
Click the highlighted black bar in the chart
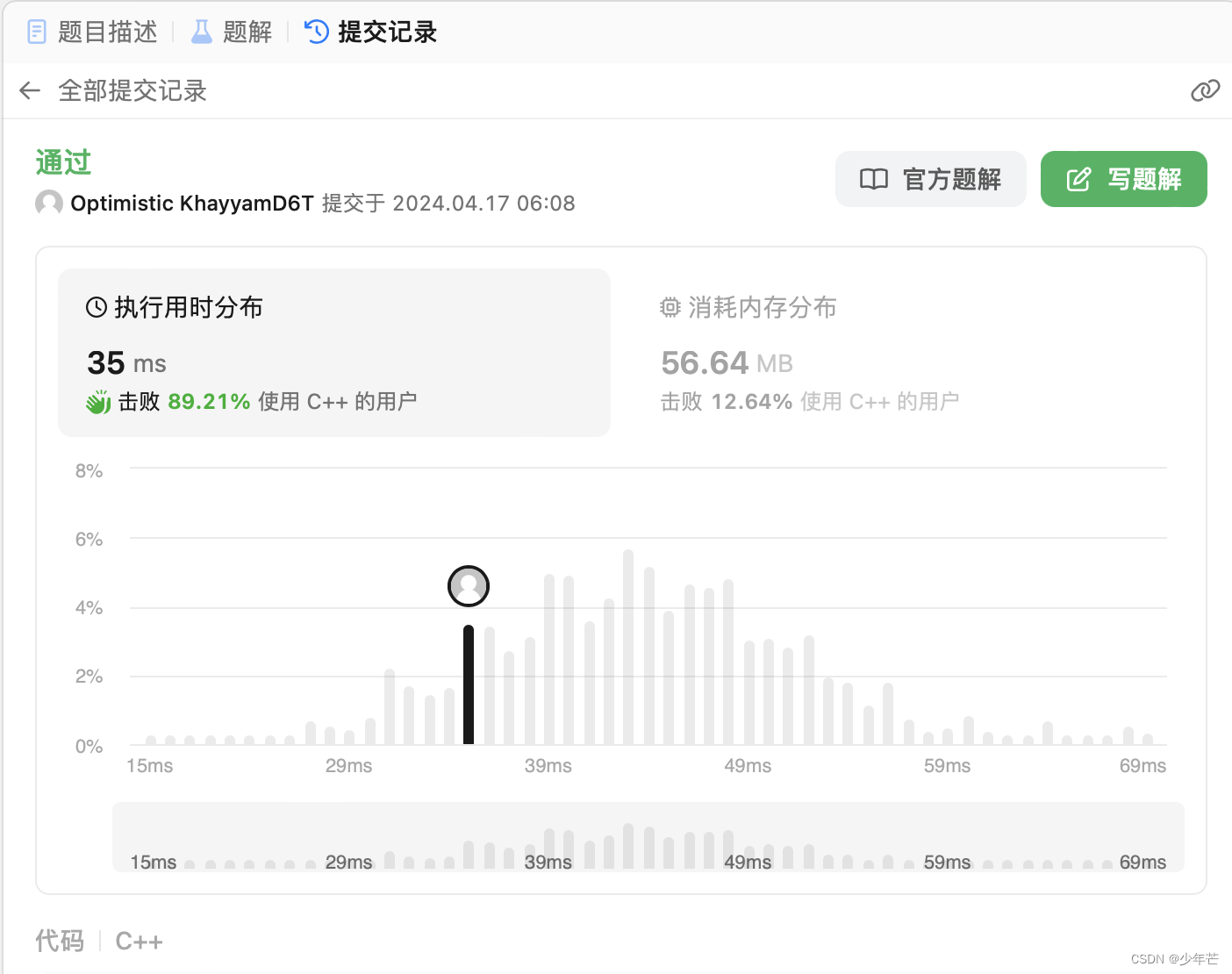click(x=469, y=684)
